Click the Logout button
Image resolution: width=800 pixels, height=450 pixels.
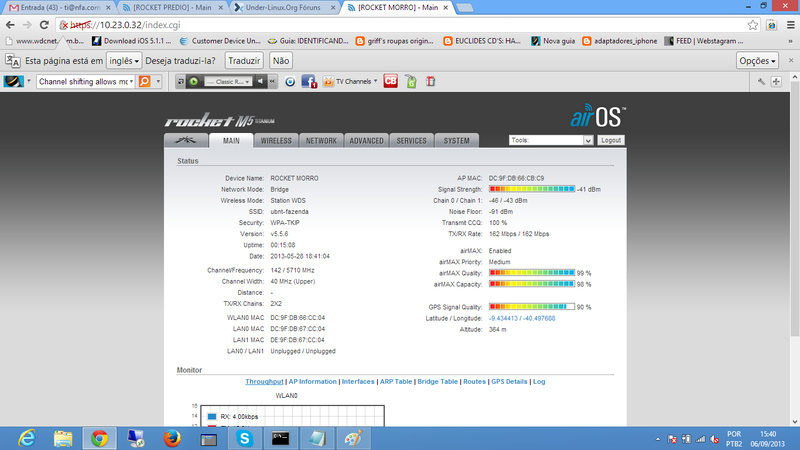point(611,140)
